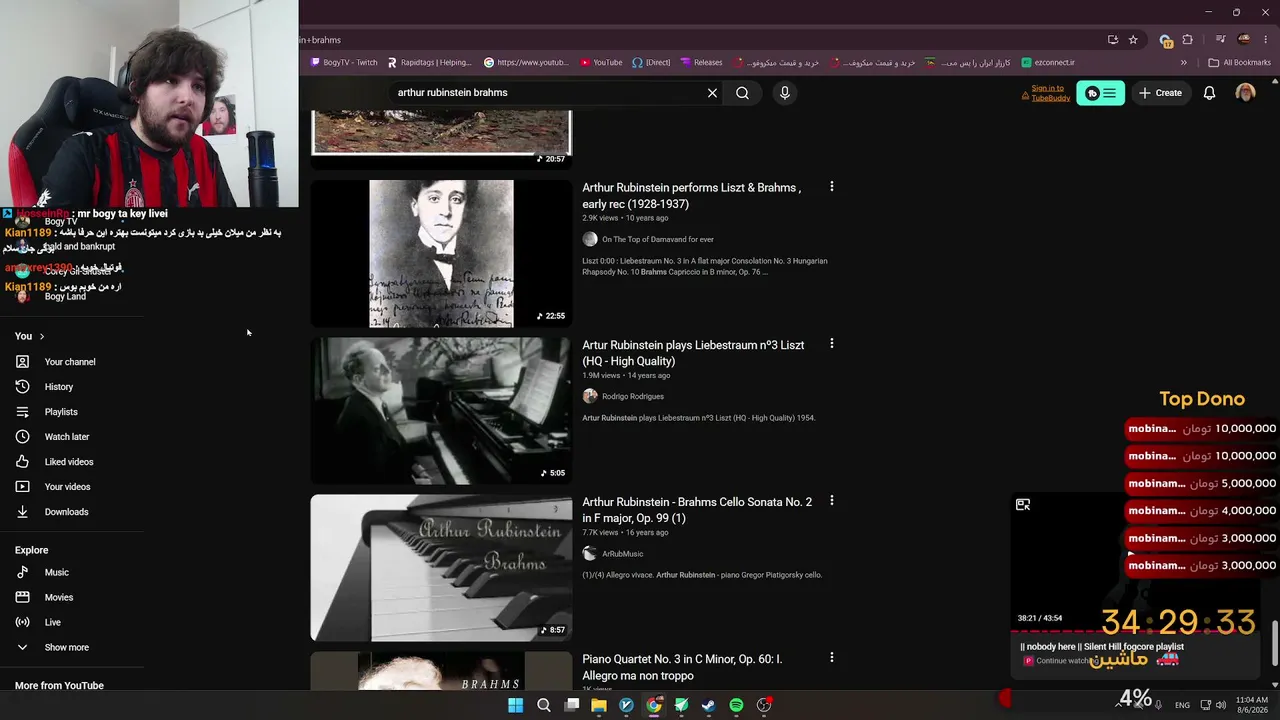The image size is (1280, 720).
Task: Open the YouTube notifications bell
Action: coord(1209,93)
